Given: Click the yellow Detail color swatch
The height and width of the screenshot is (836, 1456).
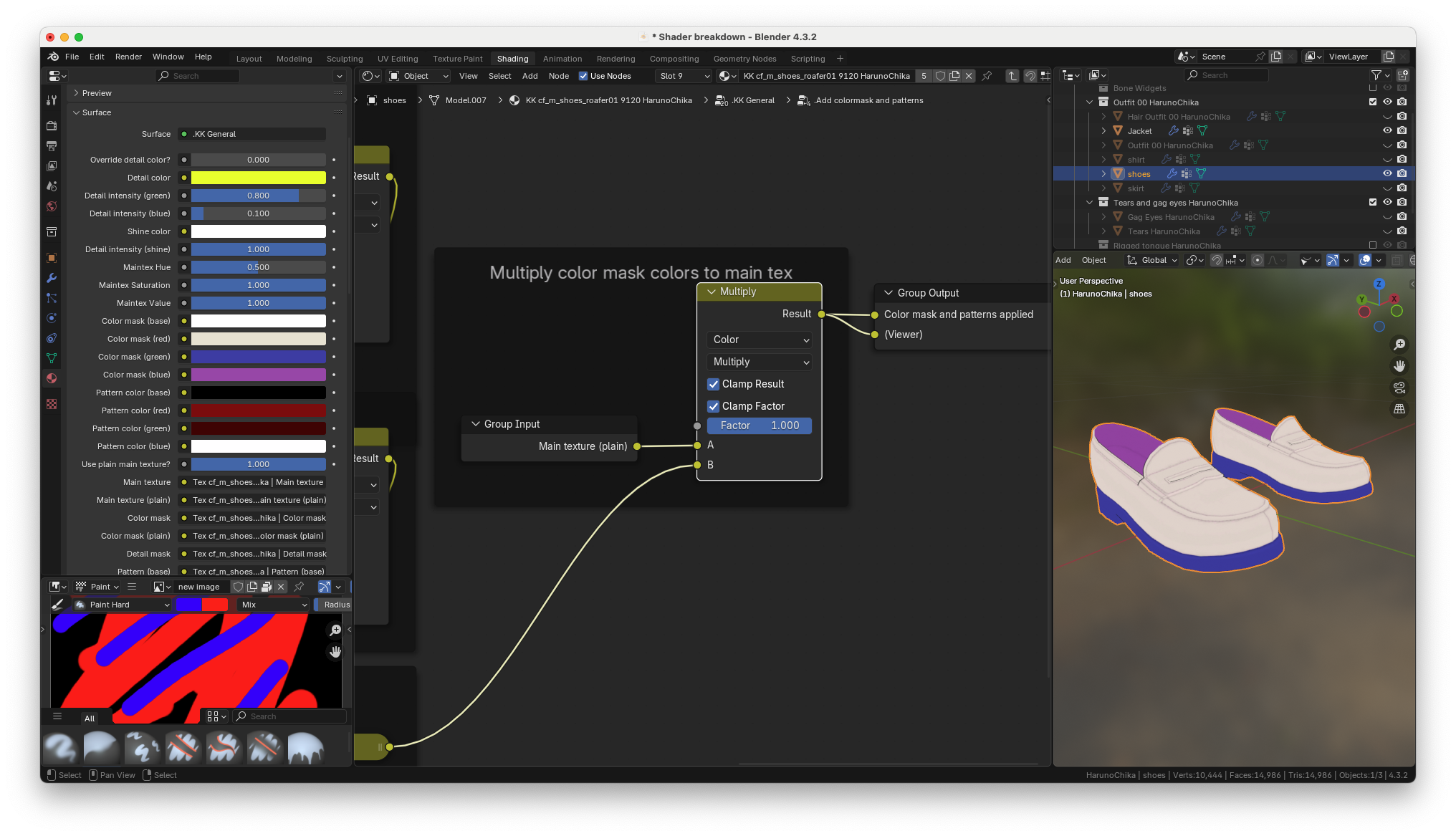Looking at the screenshot, I should pyautogui.click(x=258, y=178).
